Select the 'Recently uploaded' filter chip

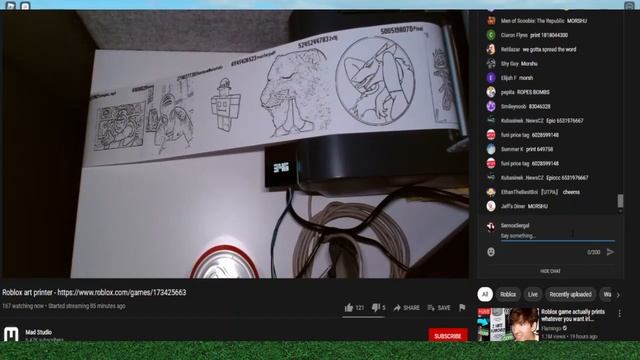[570, 294]
